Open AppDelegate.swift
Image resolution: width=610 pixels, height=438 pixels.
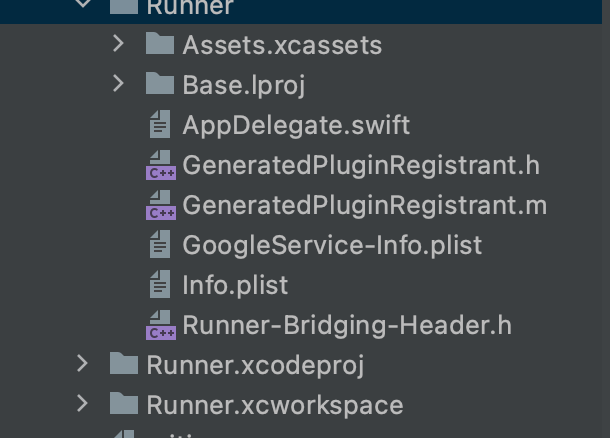pyautogui.click(x=296, y=126)
